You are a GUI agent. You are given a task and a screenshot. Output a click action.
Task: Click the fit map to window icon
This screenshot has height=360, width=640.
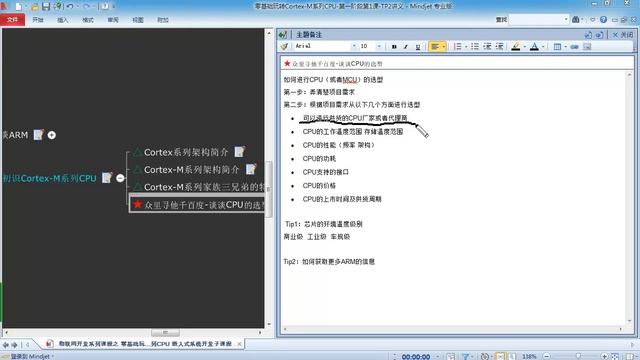pyautogui.click(x=616, y=356)
